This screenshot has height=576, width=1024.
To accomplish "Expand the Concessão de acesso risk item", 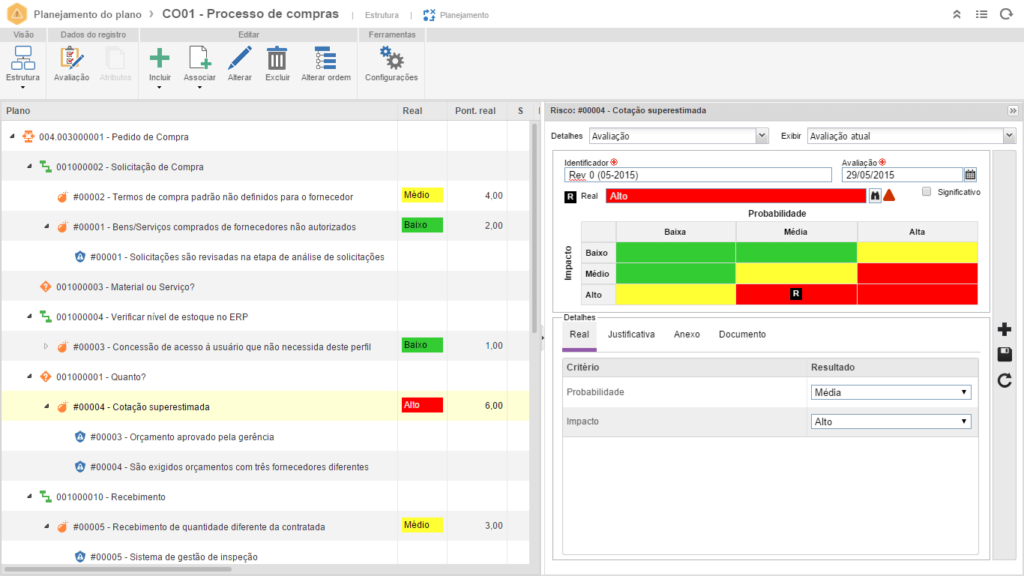I will coord(45,347).
